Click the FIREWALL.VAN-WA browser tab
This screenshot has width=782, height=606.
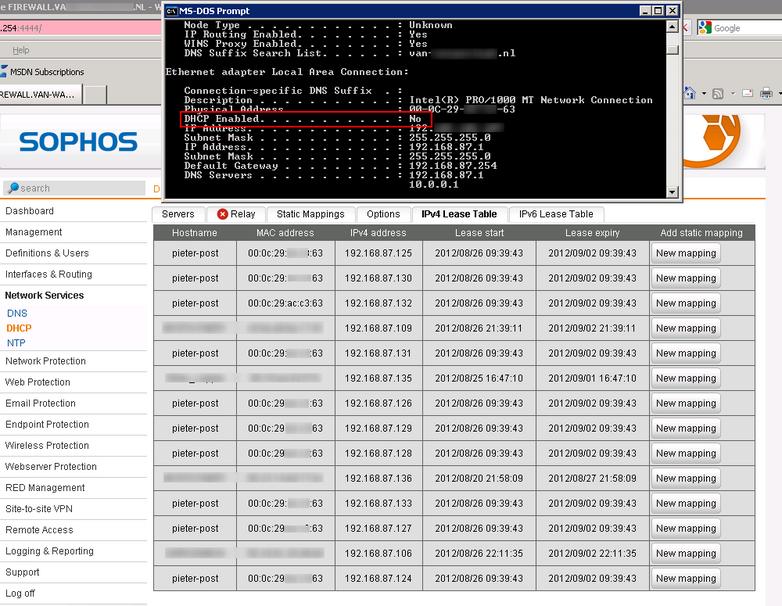pyautogui.click(x=39, y=94)
